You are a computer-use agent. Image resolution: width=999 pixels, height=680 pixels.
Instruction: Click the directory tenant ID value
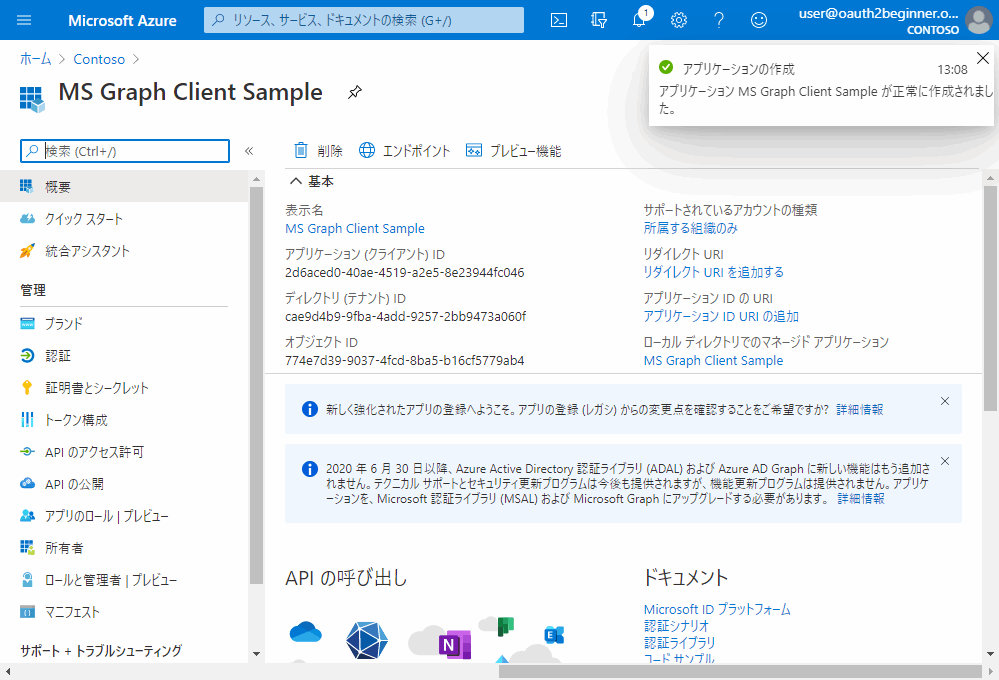click(x=405, y=316)
